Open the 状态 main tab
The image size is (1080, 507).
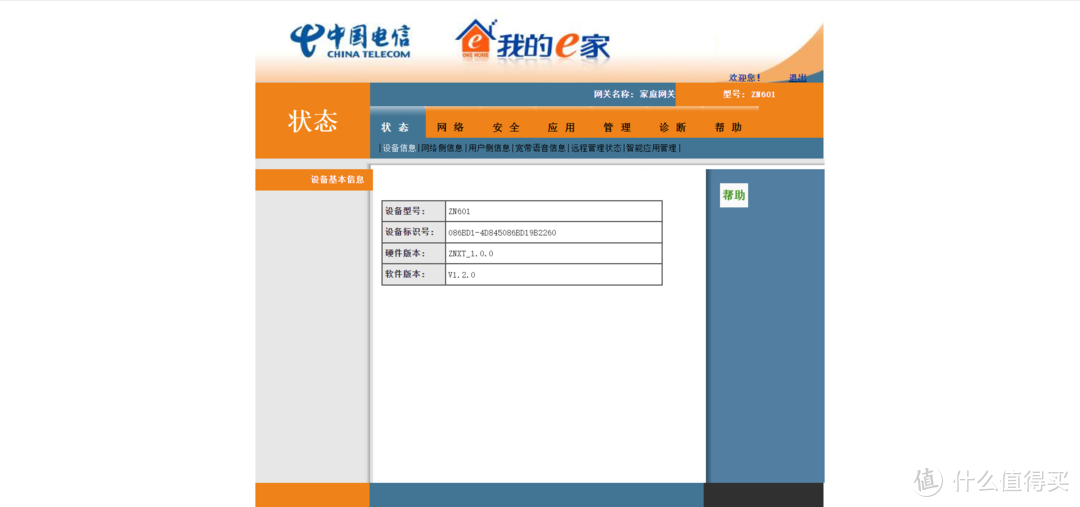[395, 127]
